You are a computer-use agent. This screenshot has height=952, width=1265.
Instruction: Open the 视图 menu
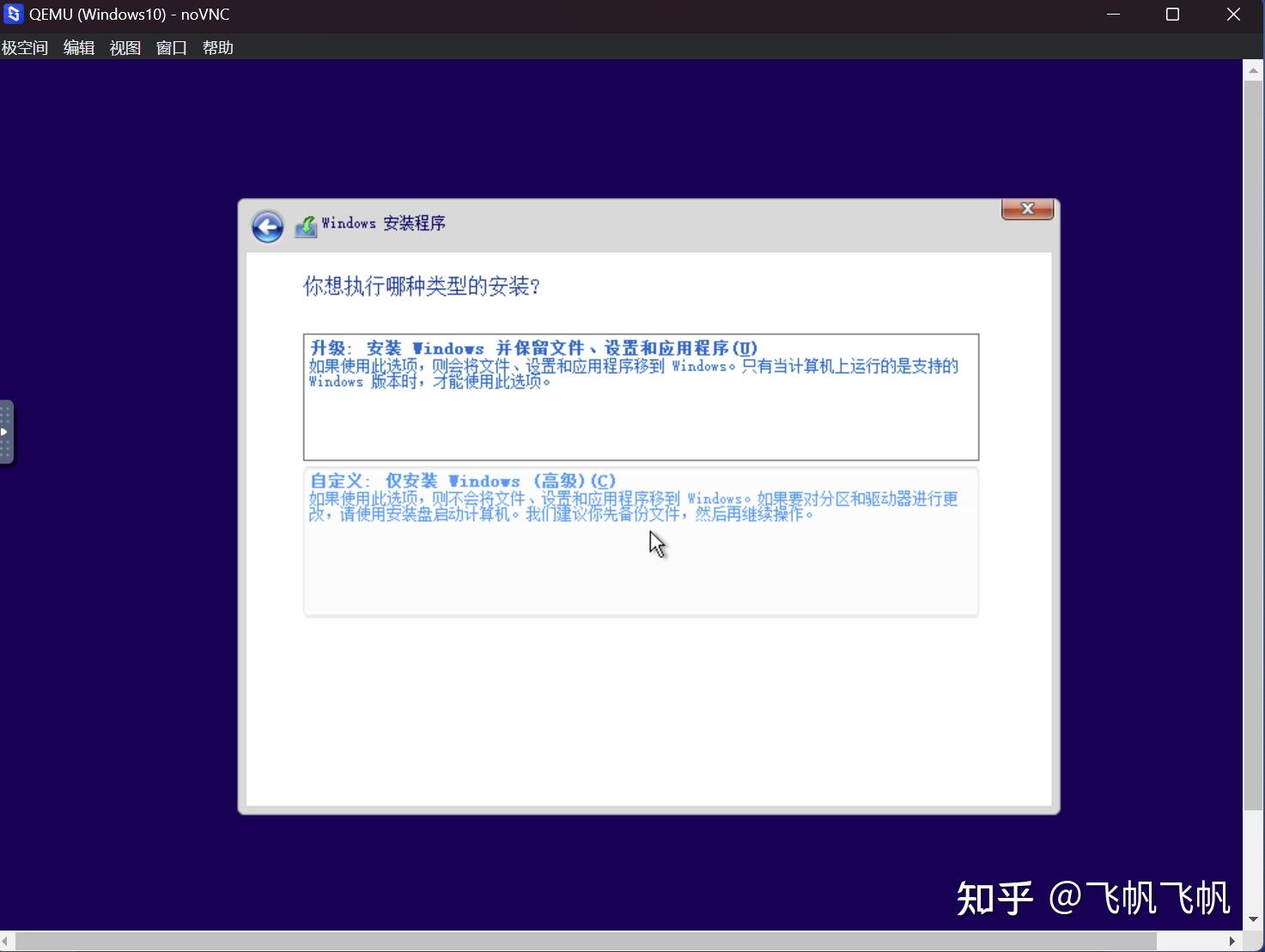[125, 47]
